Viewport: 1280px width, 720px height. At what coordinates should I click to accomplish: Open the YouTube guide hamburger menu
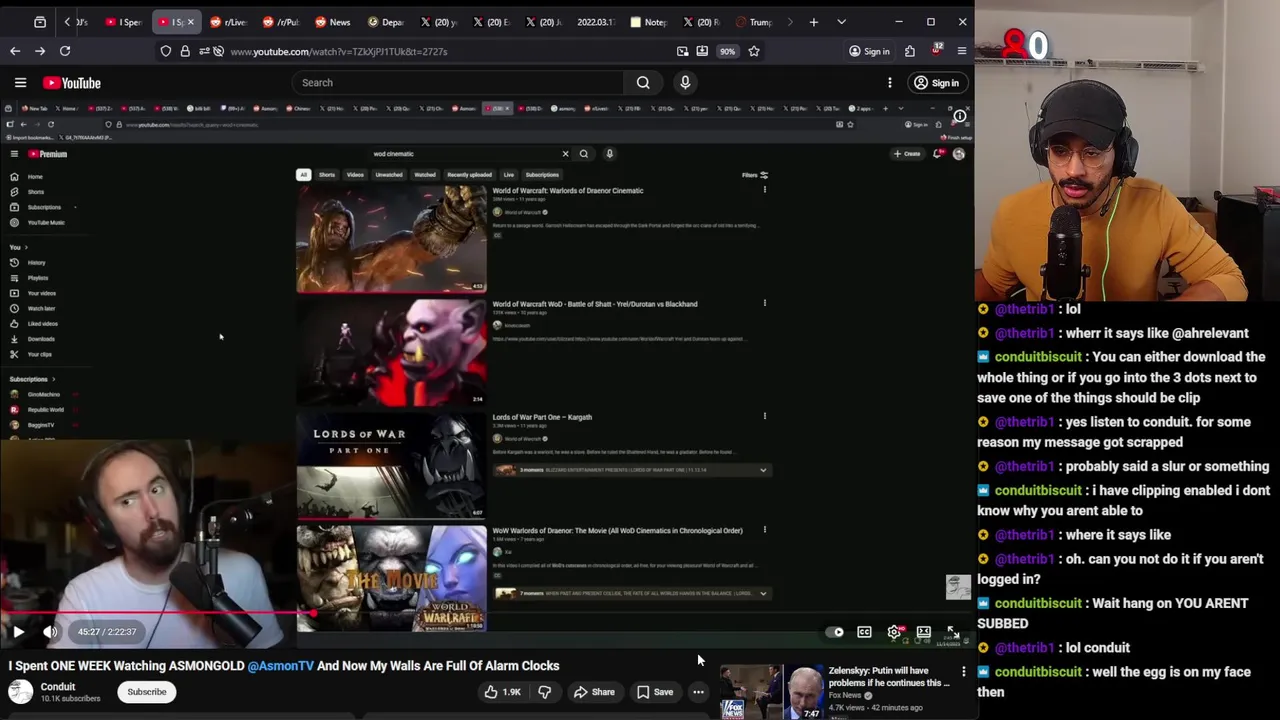click(x=20, y=83)
